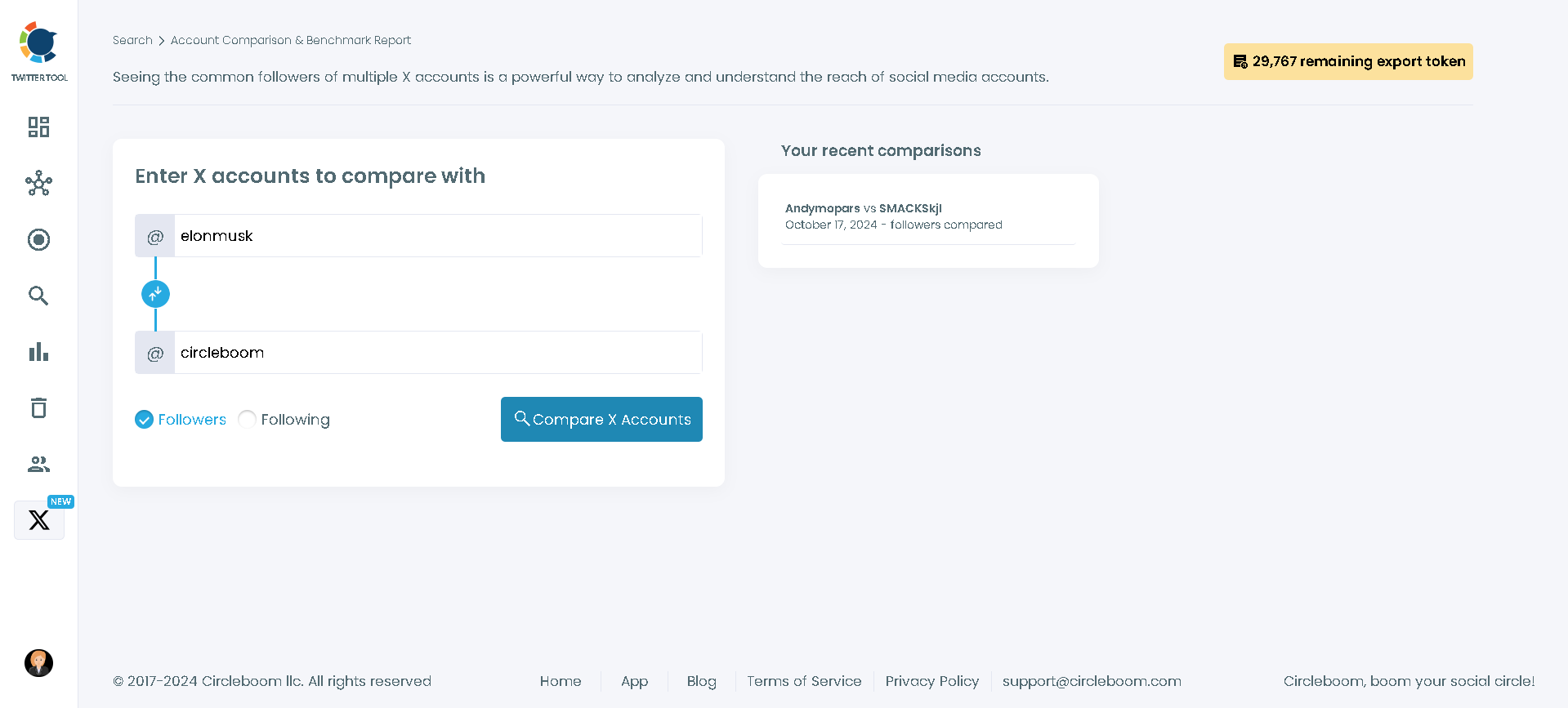This screenshot has width=1568, height=708.
Task: Click Home in the footer navigation
Action: 560,681
